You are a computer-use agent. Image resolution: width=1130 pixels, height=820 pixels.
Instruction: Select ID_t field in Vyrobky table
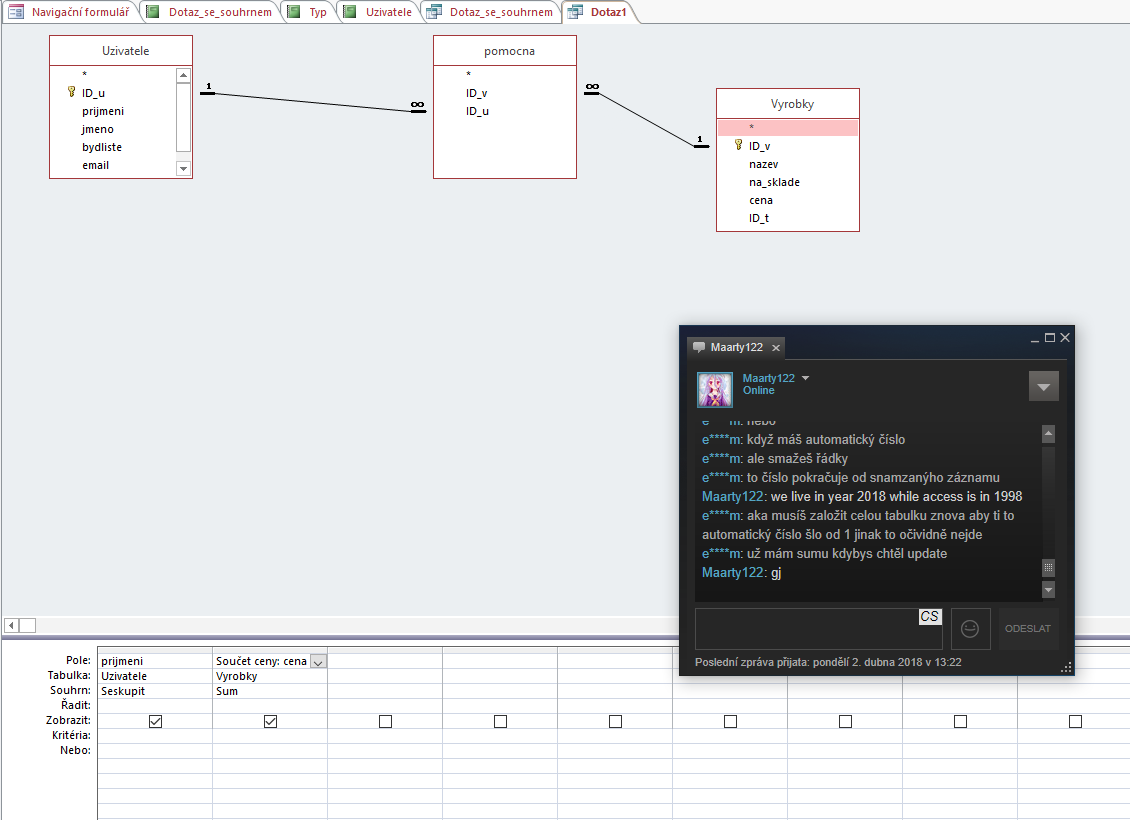point(758,218)
